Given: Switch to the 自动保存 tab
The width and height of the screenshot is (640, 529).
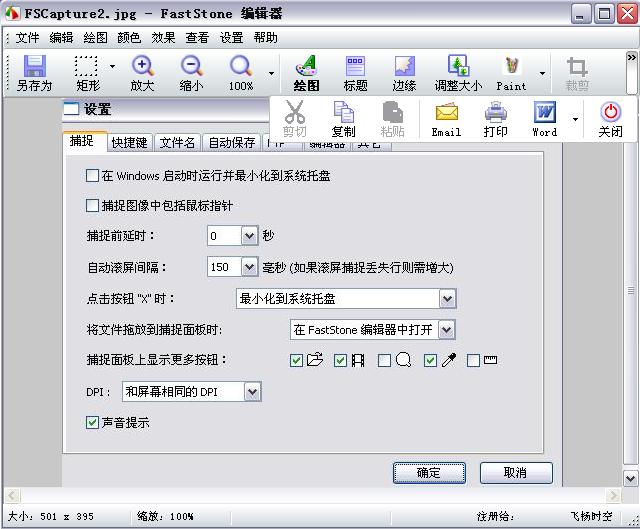Looking at the screenshot, I should coord(232,143).
